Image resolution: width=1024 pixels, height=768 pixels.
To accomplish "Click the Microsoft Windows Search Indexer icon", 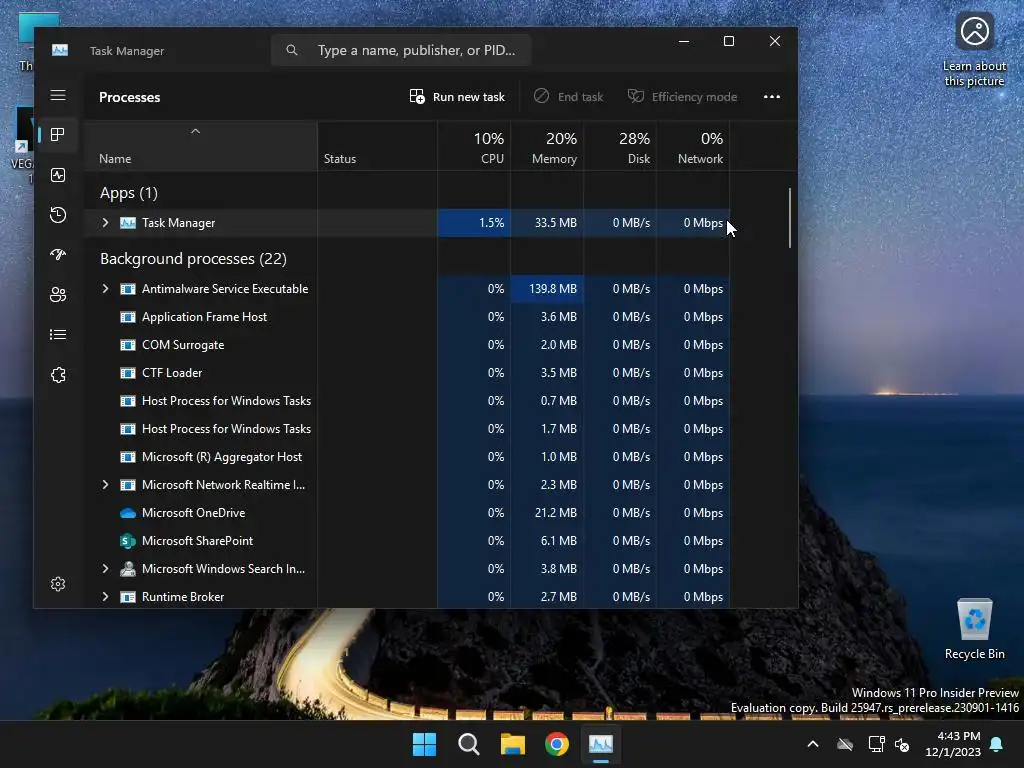I will coord(128,569).
